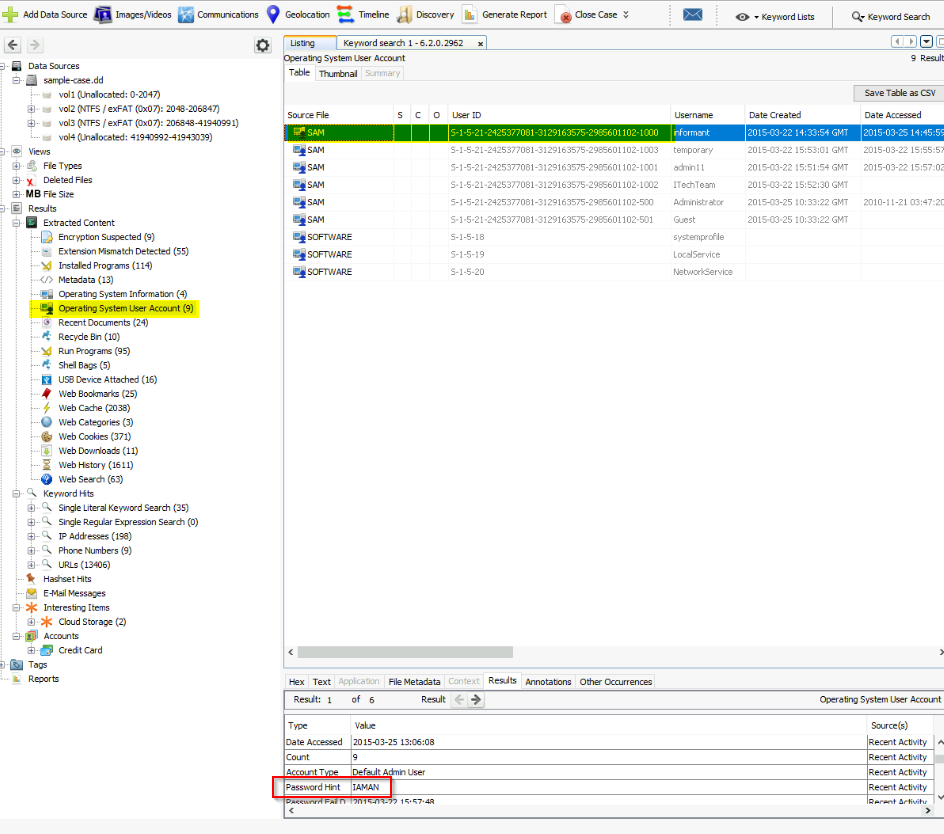
Task: Click Save Table as CSV button
Action: (x=899, y=93)
